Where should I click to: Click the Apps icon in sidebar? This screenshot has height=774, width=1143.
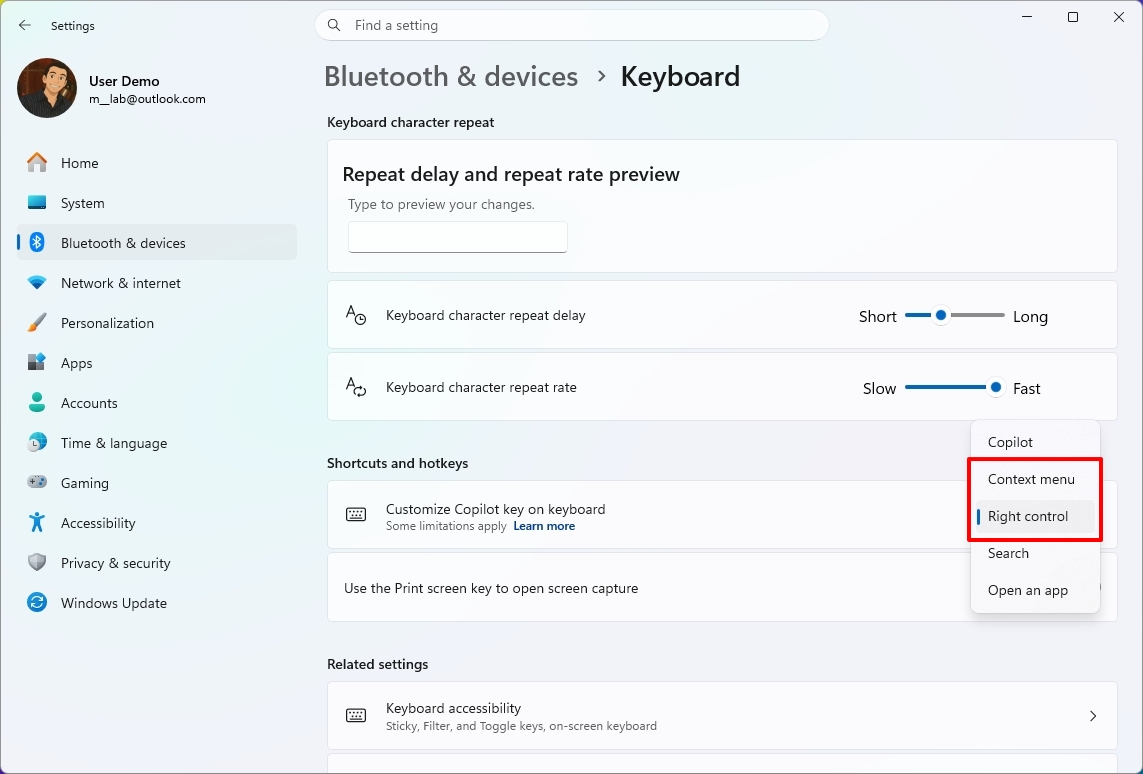[37, 362]
